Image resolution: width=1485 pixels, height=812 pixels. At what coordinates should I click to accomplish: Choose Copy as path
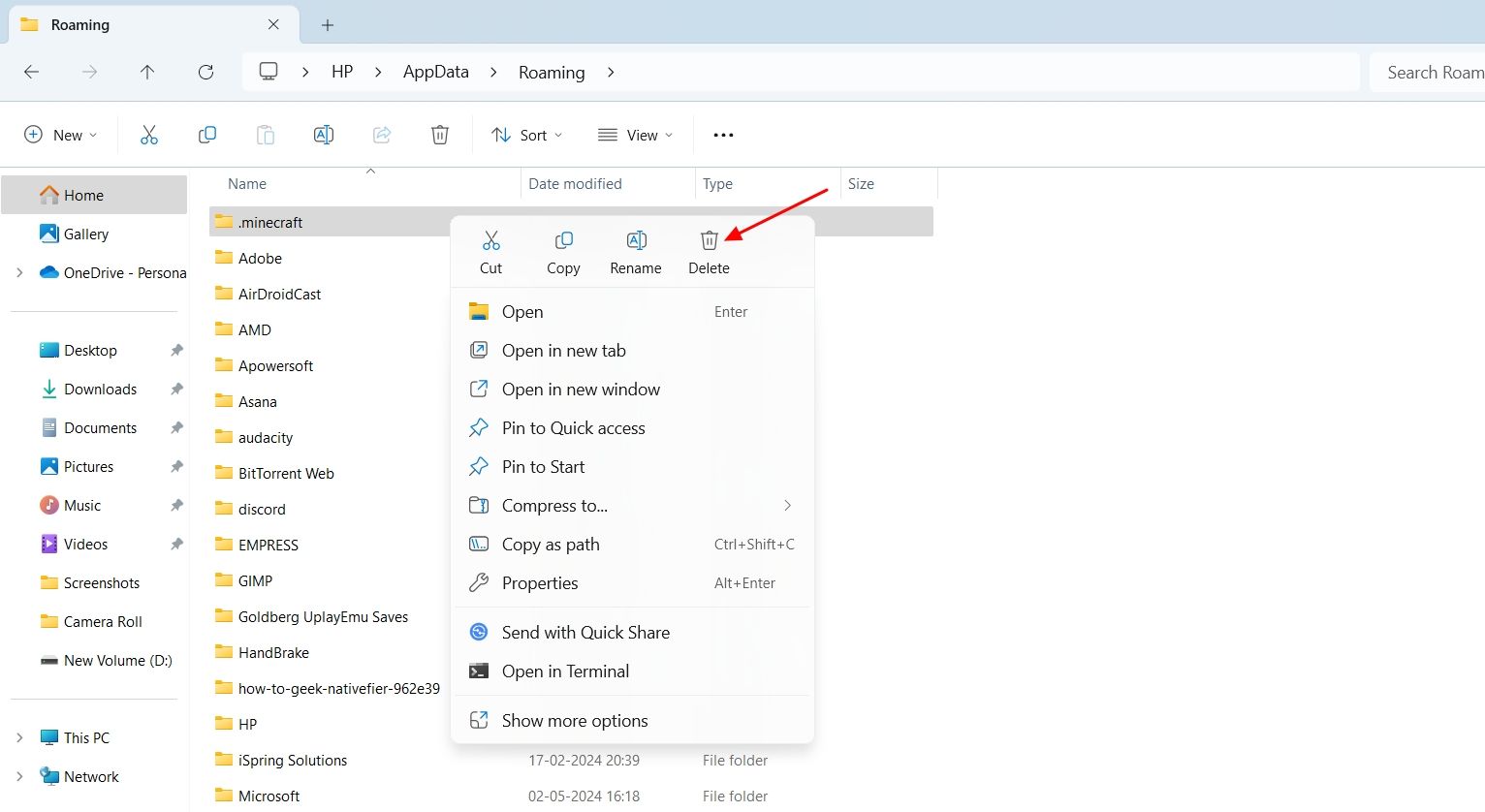pos(632,545)
